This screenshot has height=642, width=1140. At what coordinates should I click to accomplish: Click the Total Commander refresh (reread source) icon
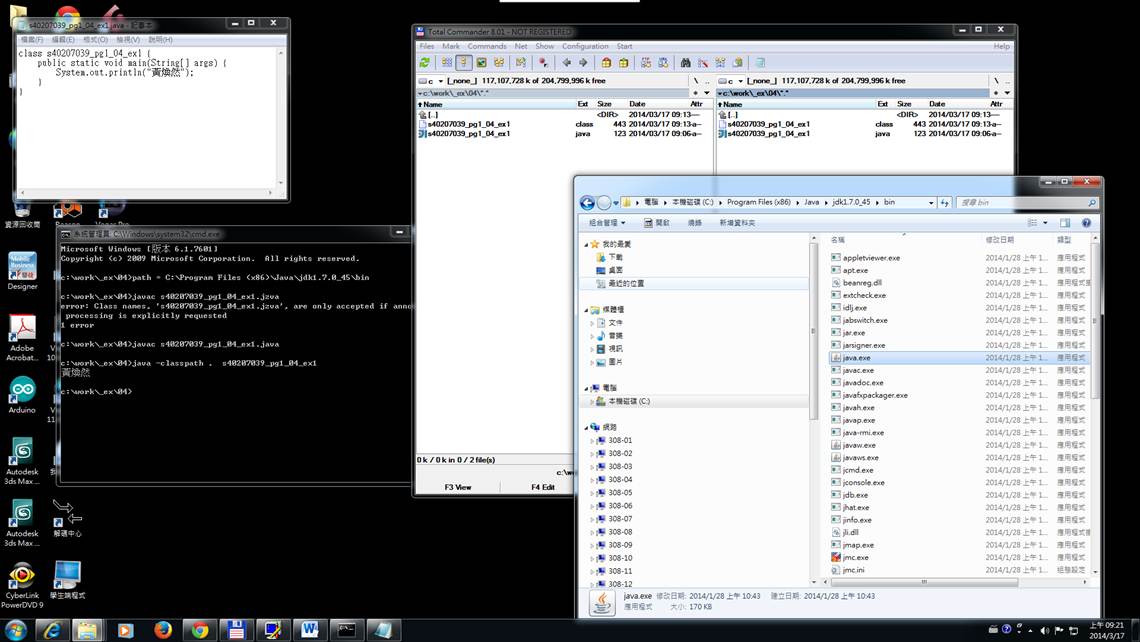coord(425,62)
